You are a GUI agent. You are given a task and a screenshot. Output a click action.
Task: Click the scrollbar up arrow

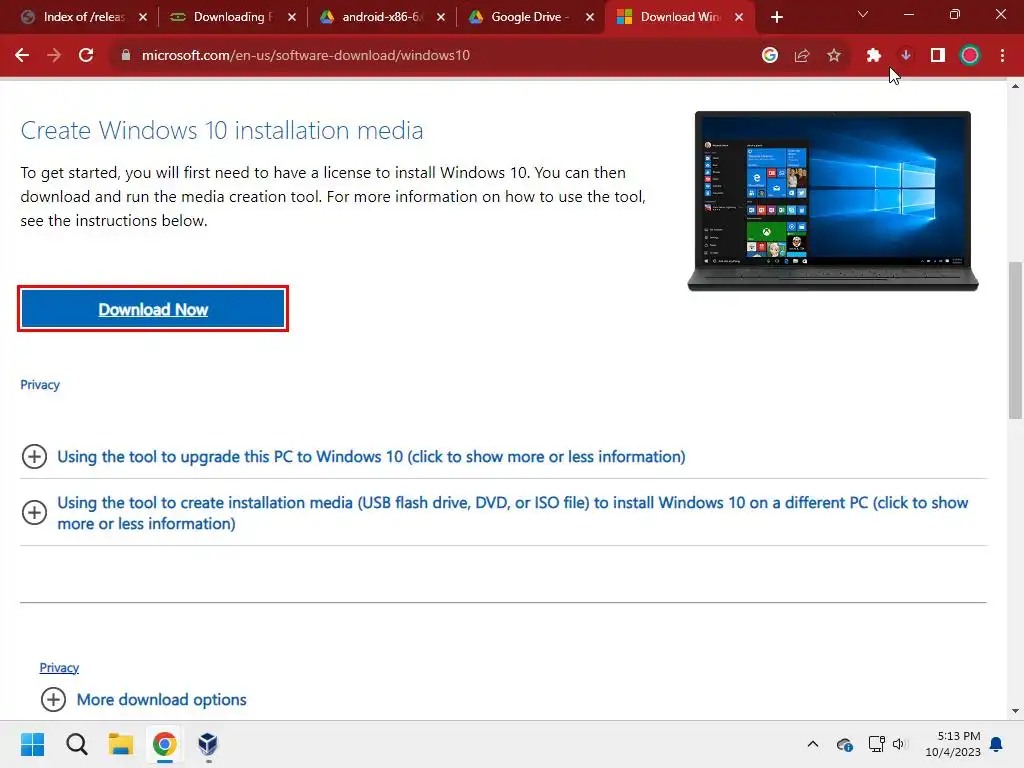[1015, 86]
